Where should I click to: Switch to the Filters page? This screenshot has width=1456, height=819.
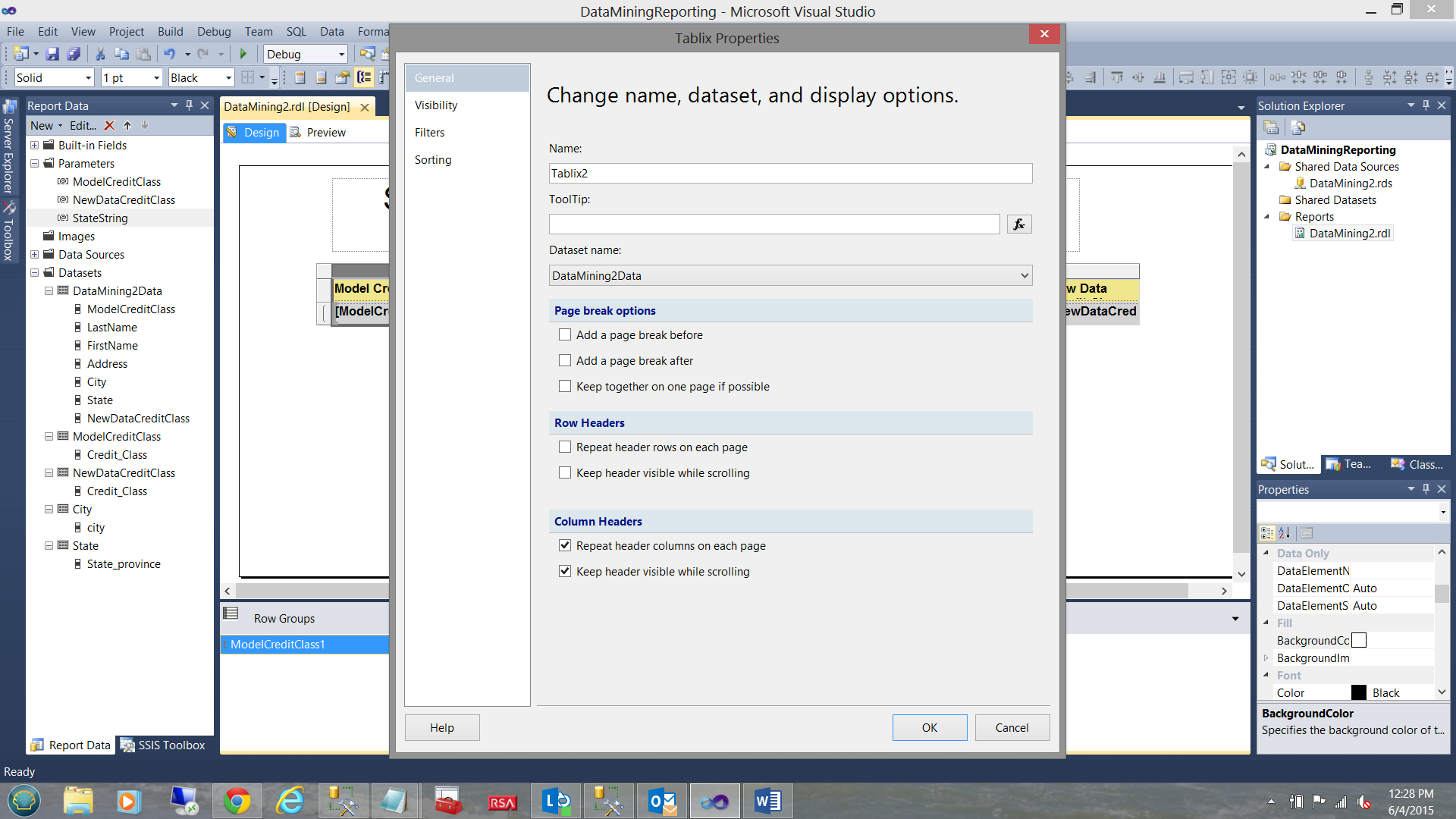429,133
